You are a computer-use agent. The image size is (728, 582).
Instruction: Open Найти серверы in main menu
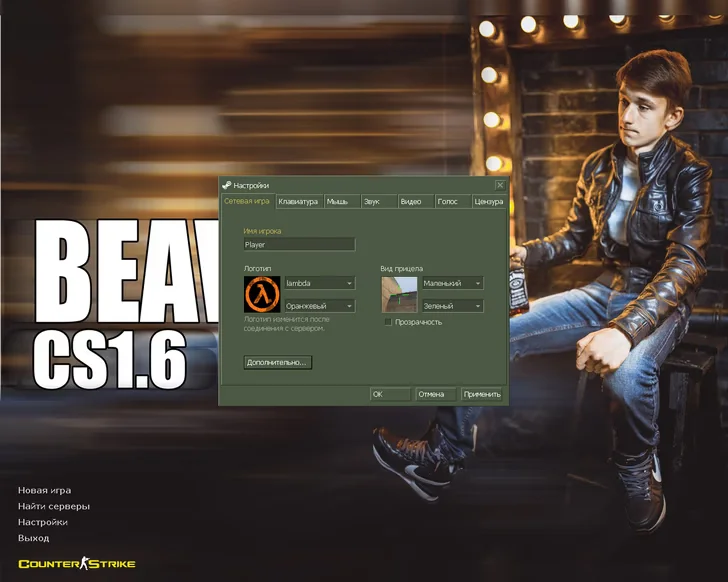(x=54, y=506)
